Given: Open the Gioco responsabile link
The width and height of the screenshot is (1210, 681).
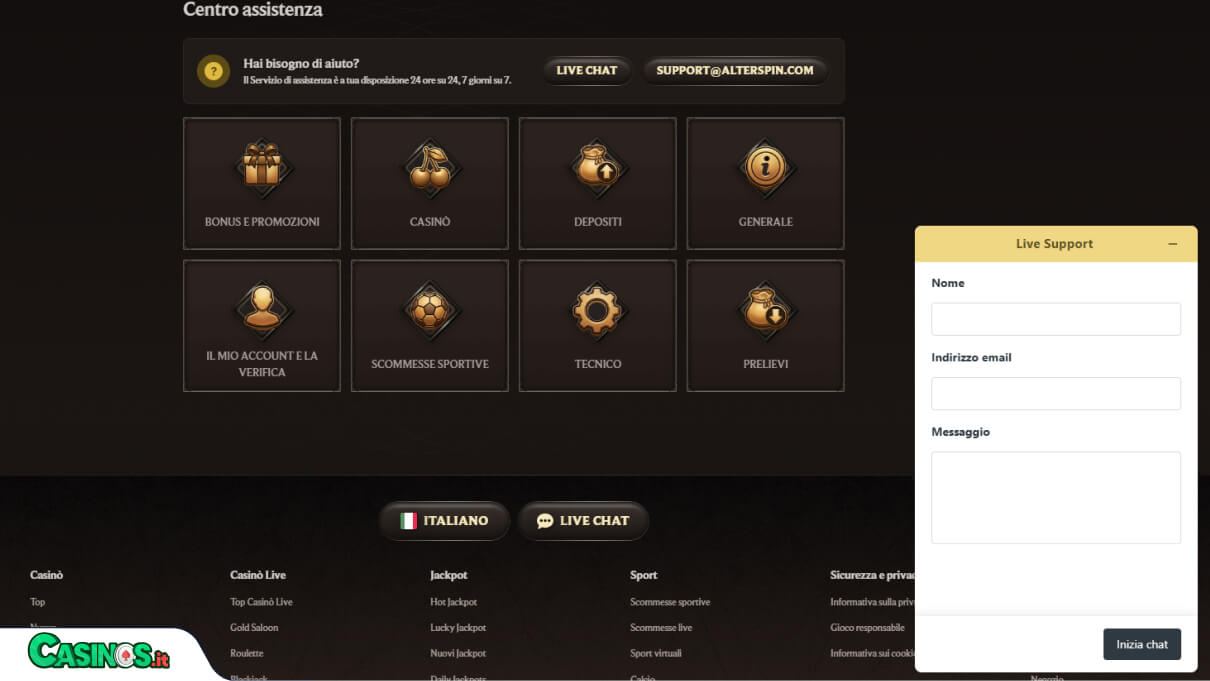Looking at the screenshot, I should 867,628.
